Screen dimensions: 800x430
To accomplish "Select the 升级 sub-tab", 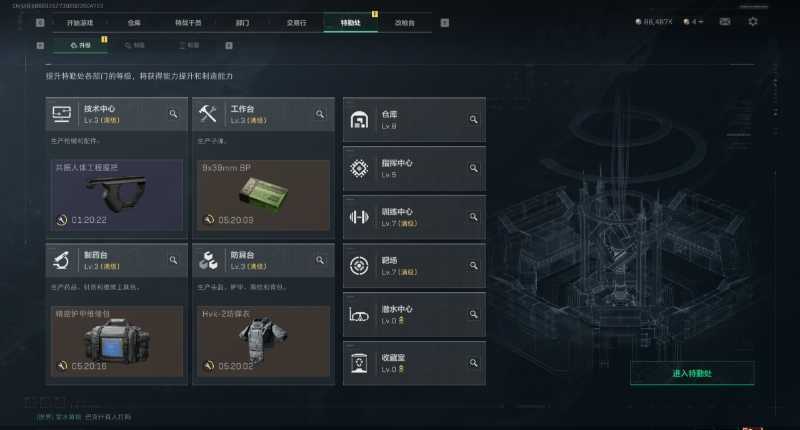I will (x=81, y=45).
